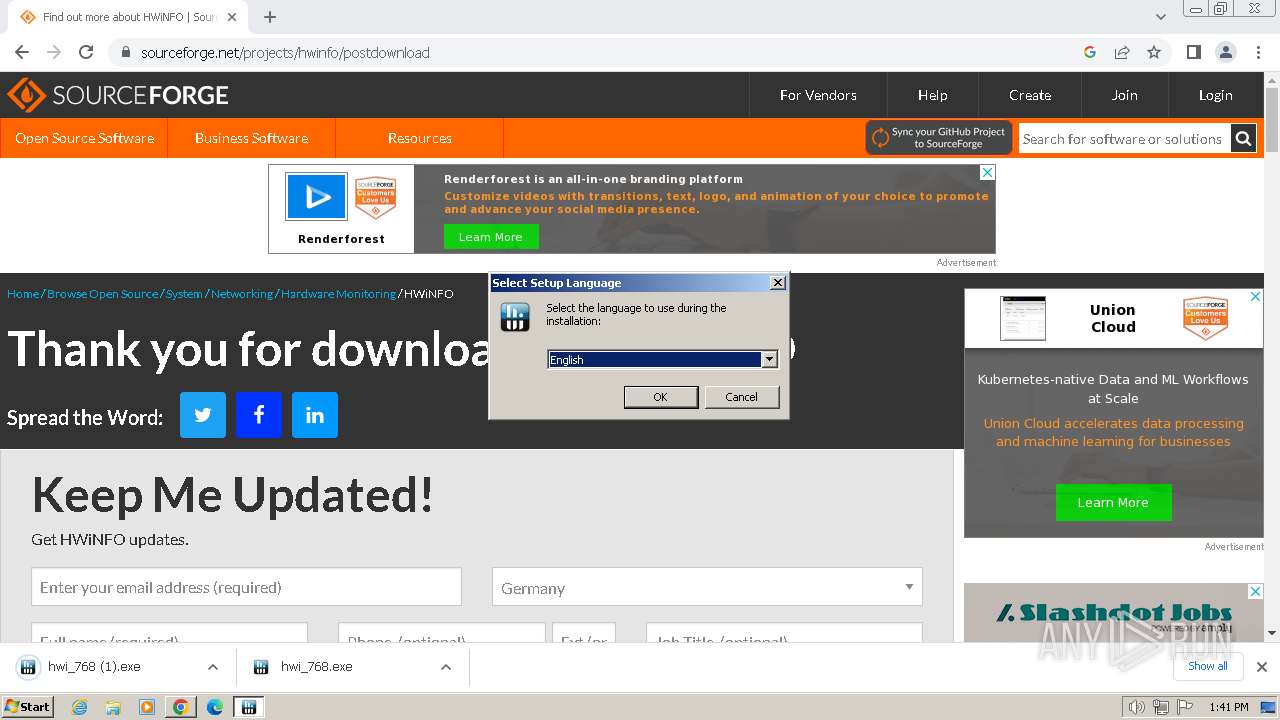Image resolution: width=1280 pixels, height=720 pixels.
Task: Click Sync your GitHub Project button
Action: click(939, 138)
